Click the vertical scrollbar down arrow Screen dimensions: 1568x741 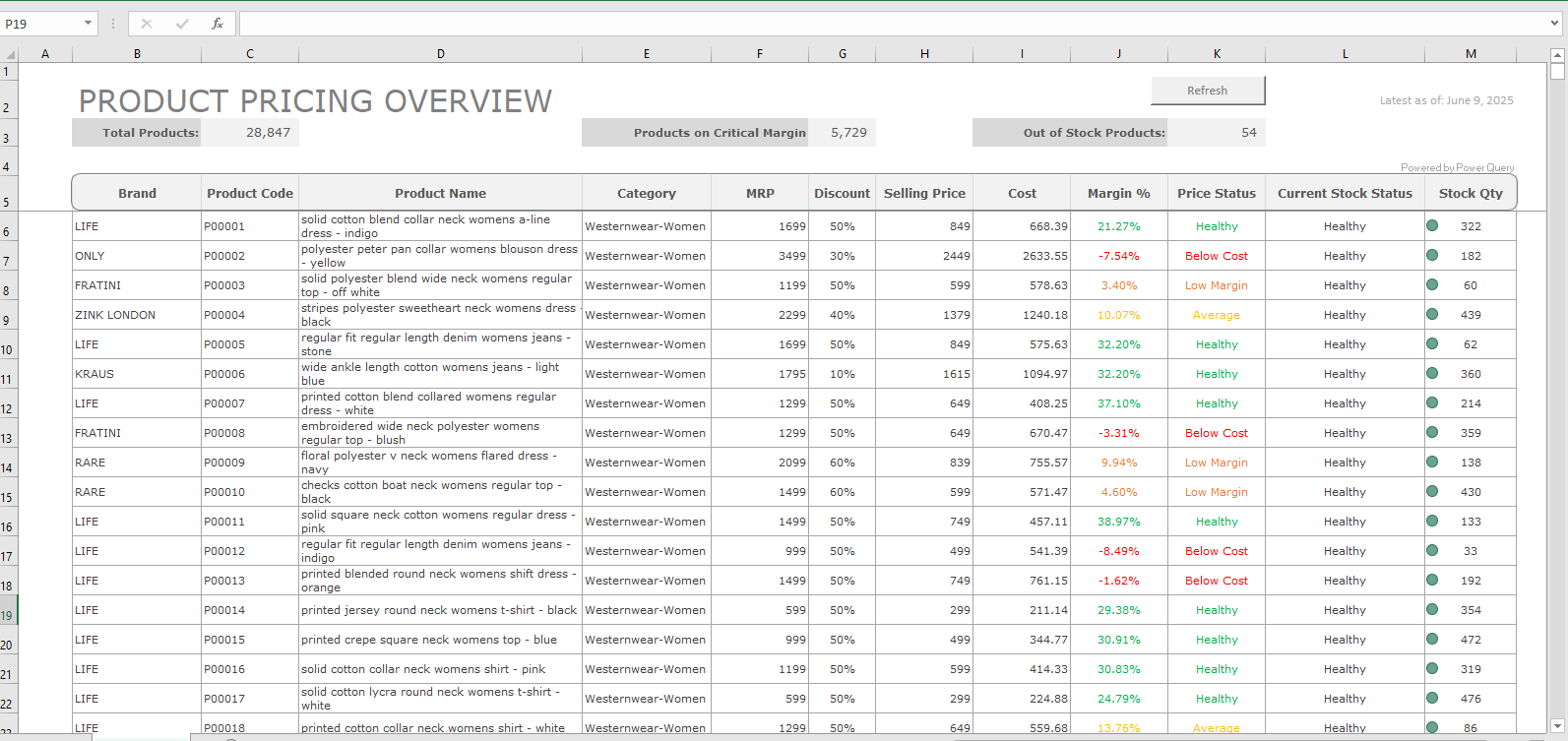click(1557, 726)
